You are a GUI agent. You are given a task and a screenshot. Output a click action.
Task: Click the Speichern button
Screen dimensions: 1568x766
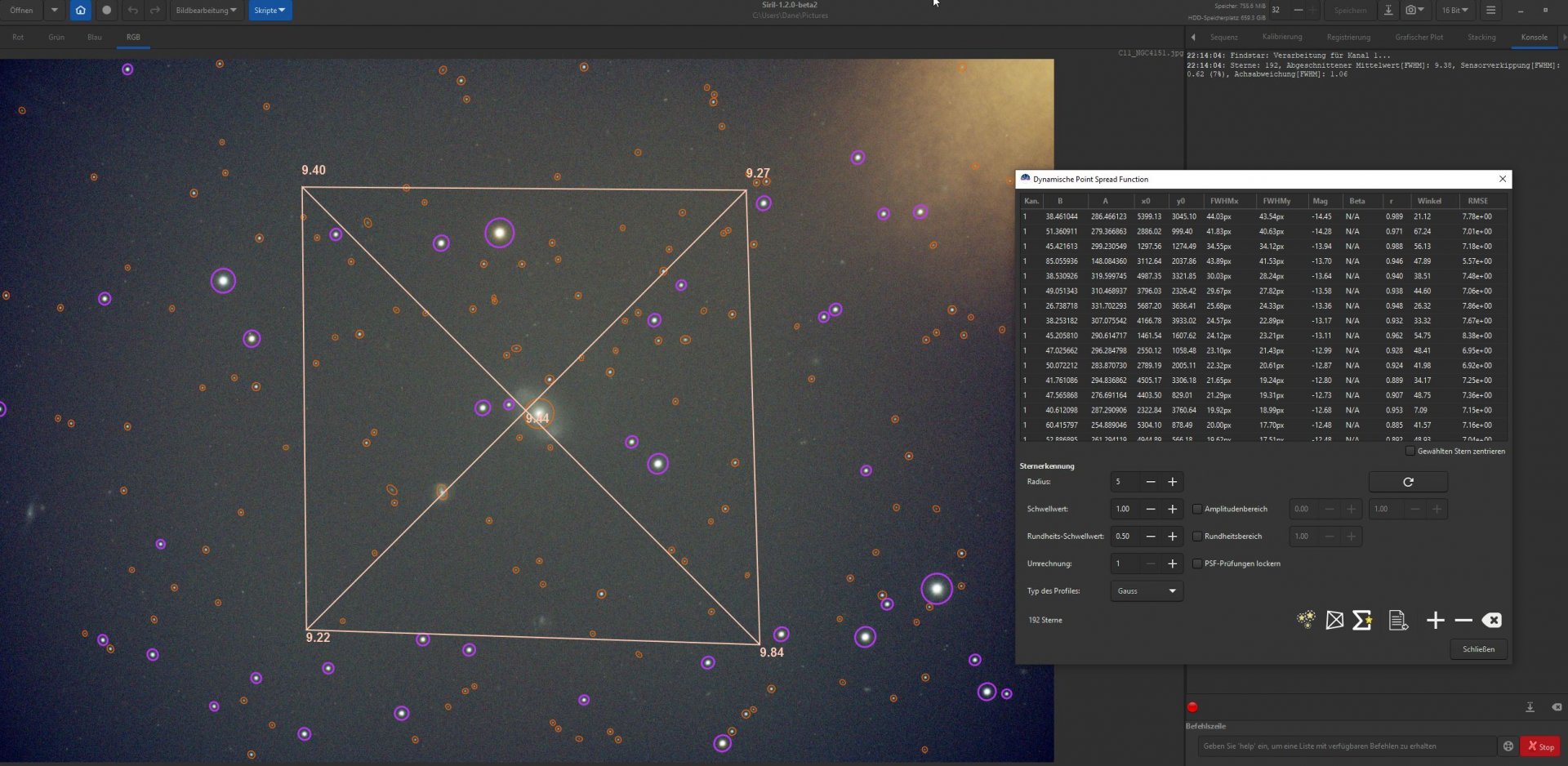click(x=1350, y=11)
